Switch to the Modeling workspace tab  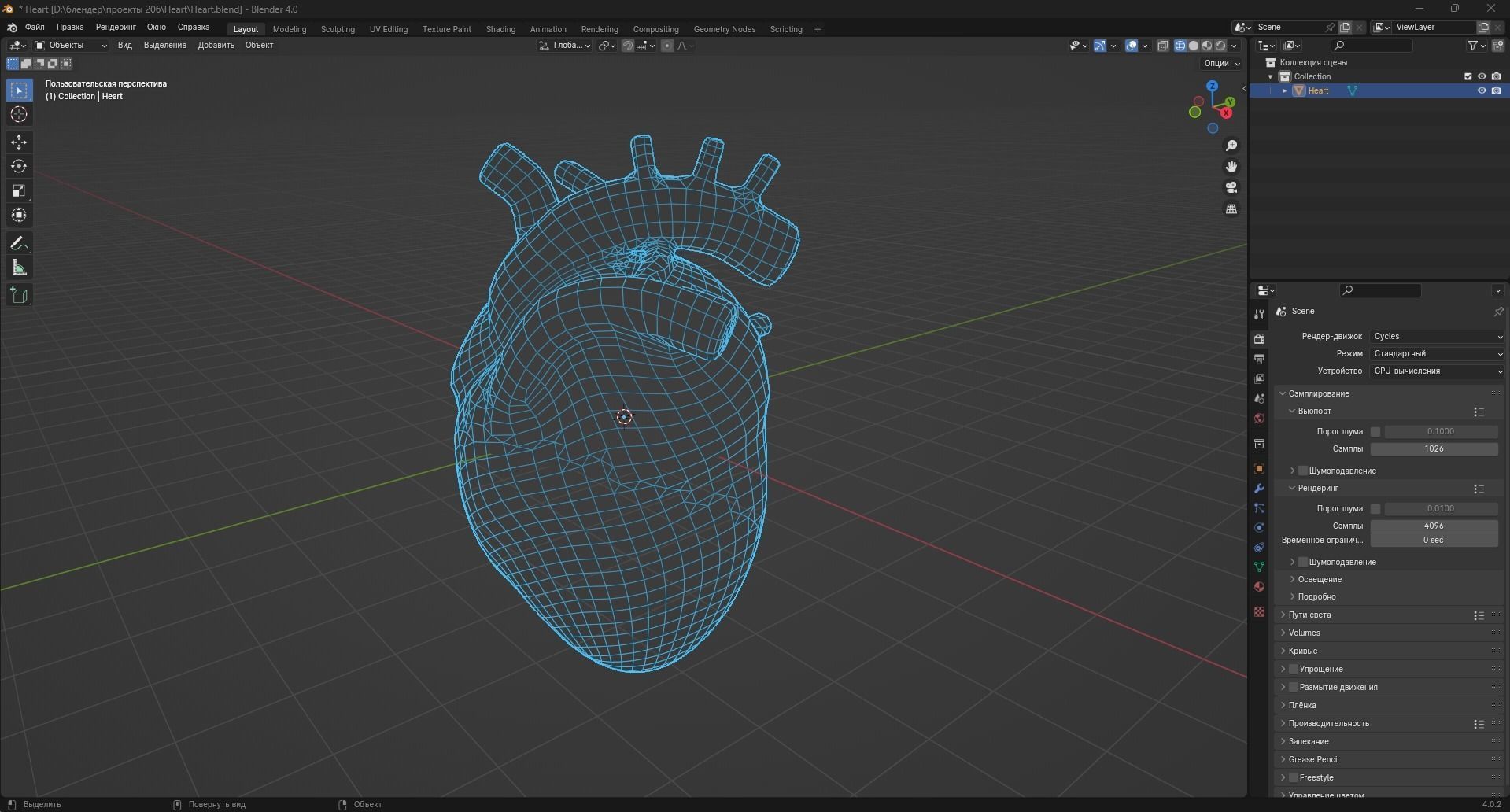(290, 29)
